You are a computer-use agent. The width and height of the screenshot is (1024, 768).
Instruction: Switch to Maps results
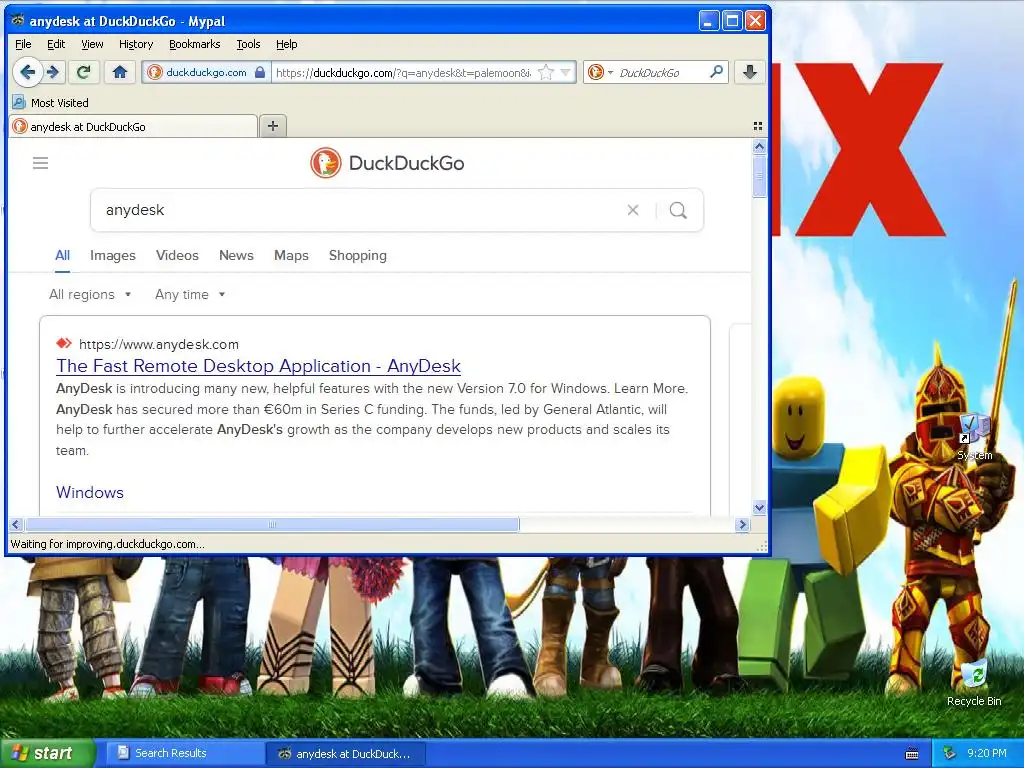(291, 255)
